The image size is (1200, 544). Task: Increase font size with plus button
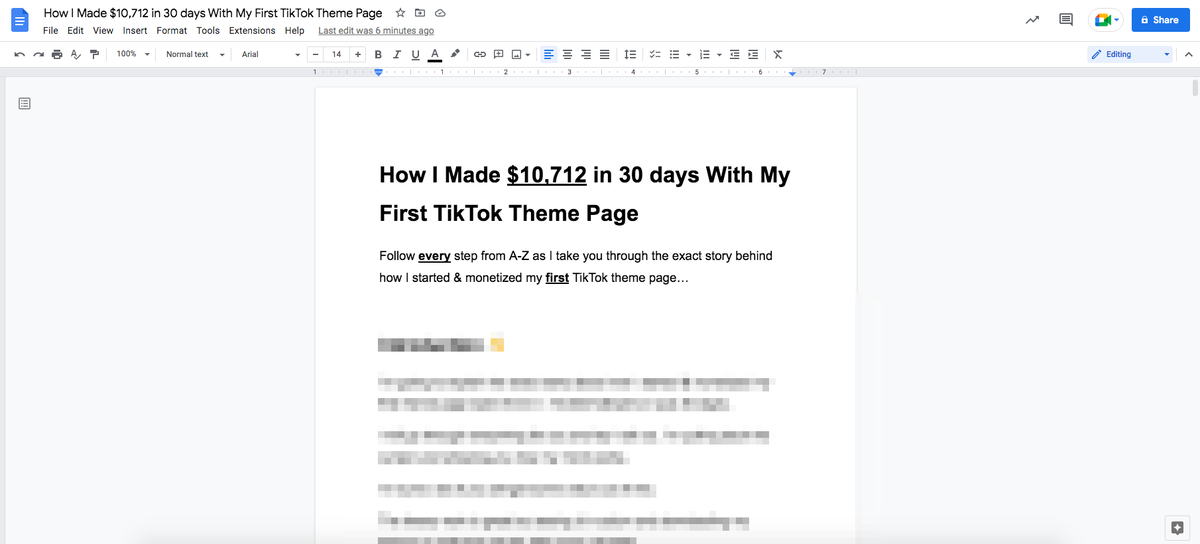pyautogui.click(x=358, y=54)
